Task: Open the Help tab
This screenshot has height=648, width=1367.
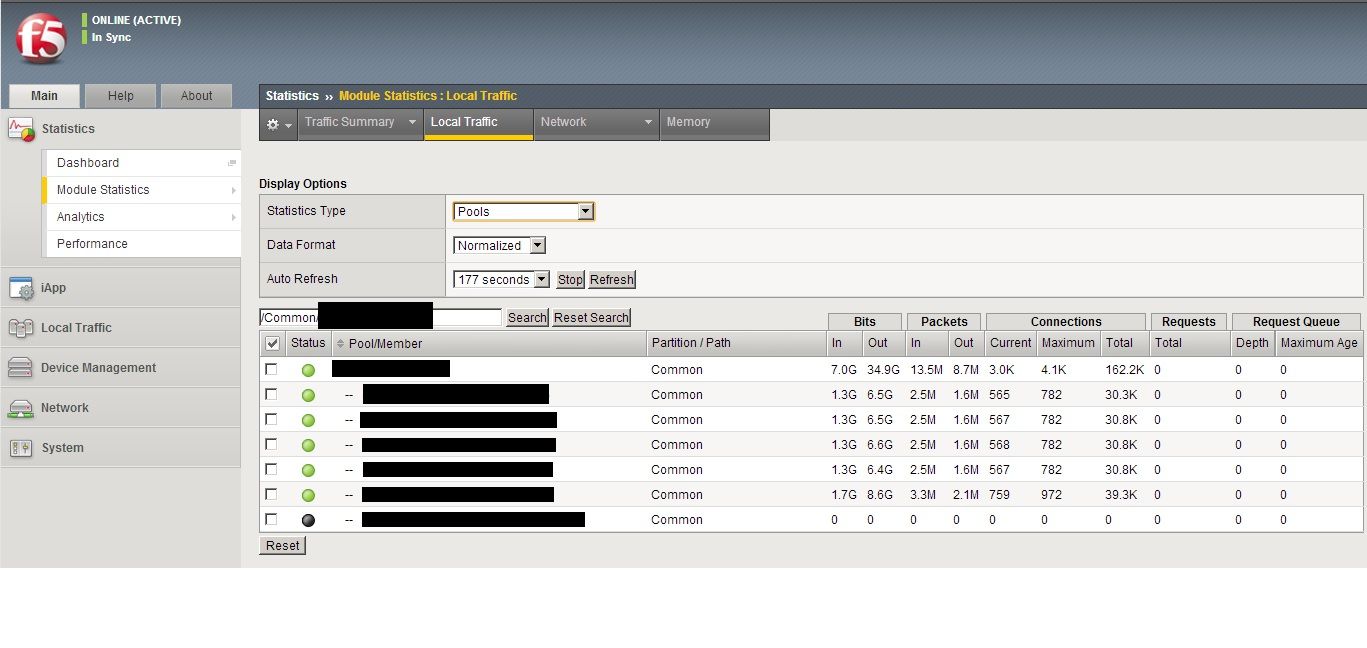Action: click(x=121, y=96)
